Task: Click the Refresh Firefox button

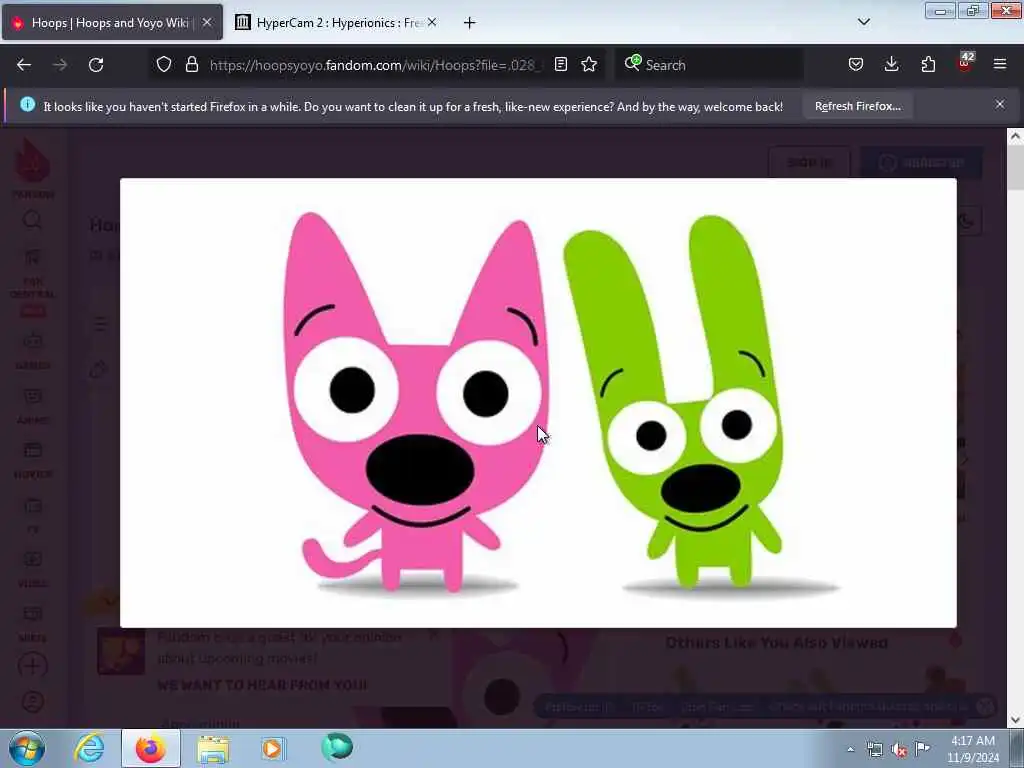Action: pos(857,106)
